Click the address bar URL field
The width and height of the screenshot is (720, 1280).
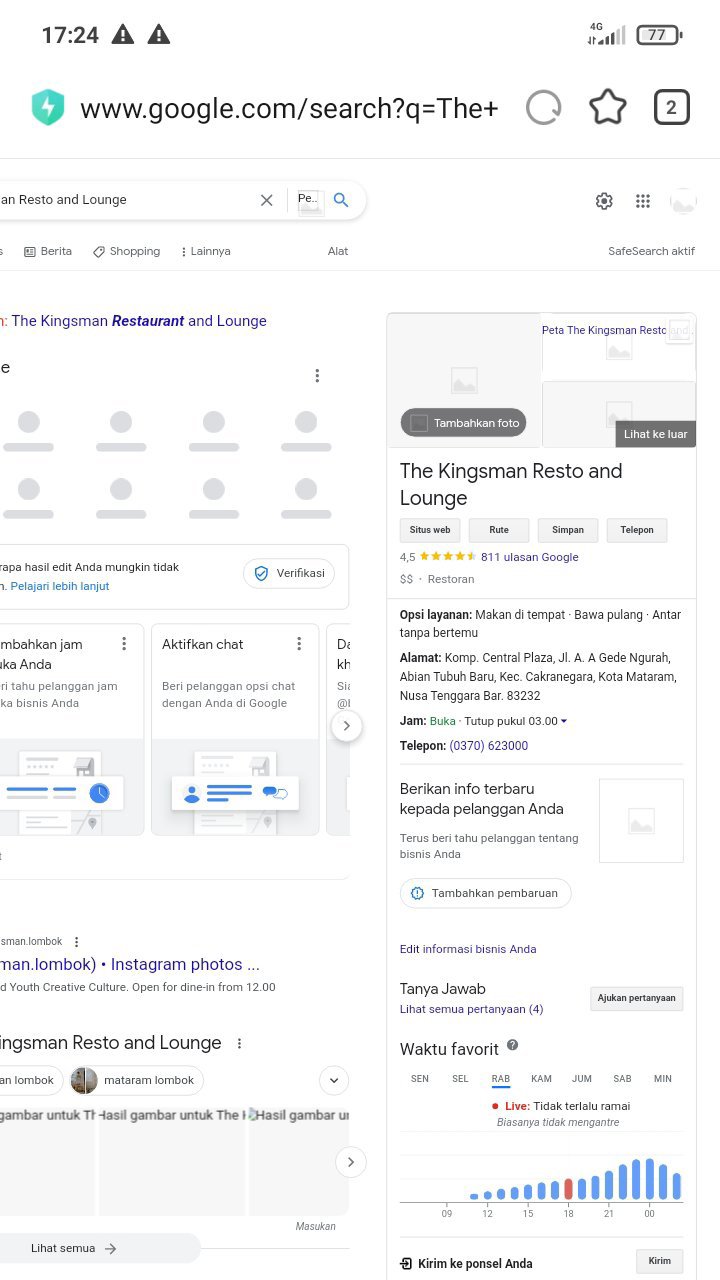pyautogui.click(x=288, y=108)
